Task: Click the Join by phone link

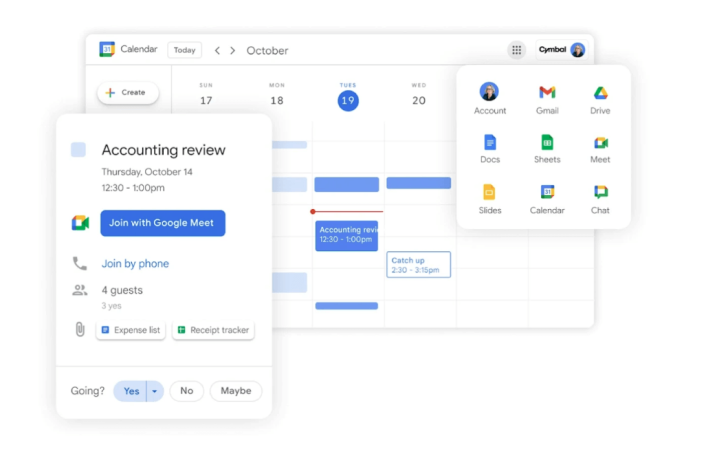Action: click(x=135, y=263)
